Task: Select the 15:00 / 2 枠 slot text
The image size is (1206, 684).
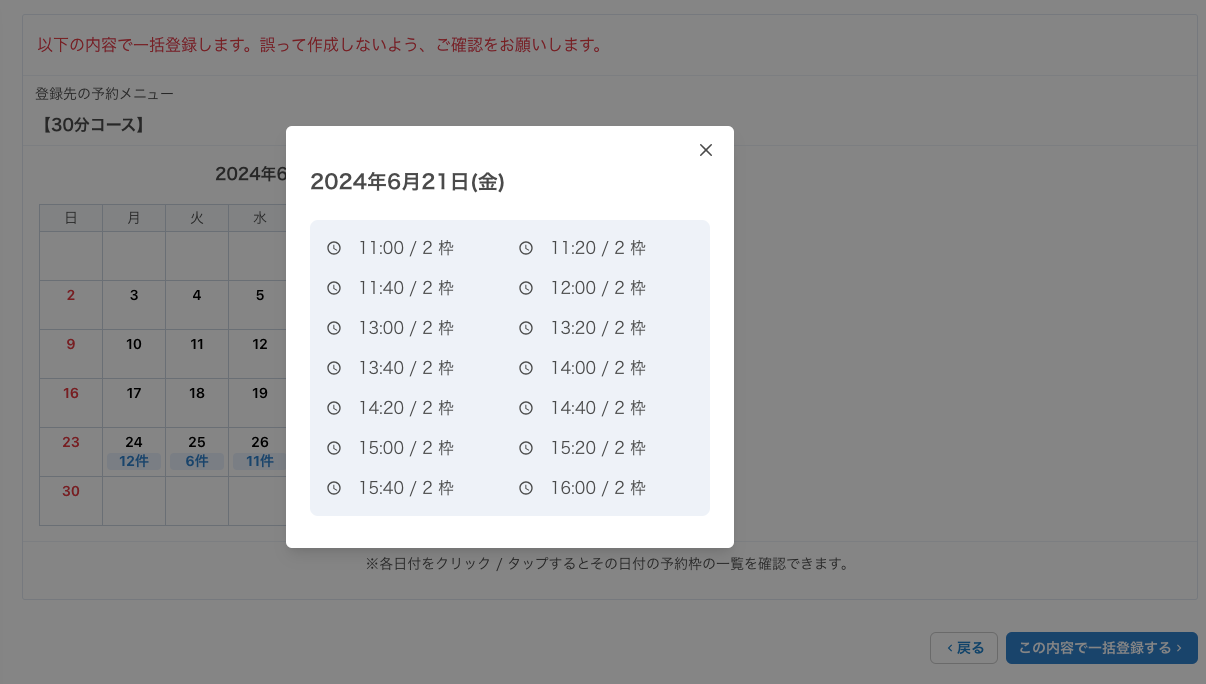Action: pyautogui.click(x=406, y=448)
